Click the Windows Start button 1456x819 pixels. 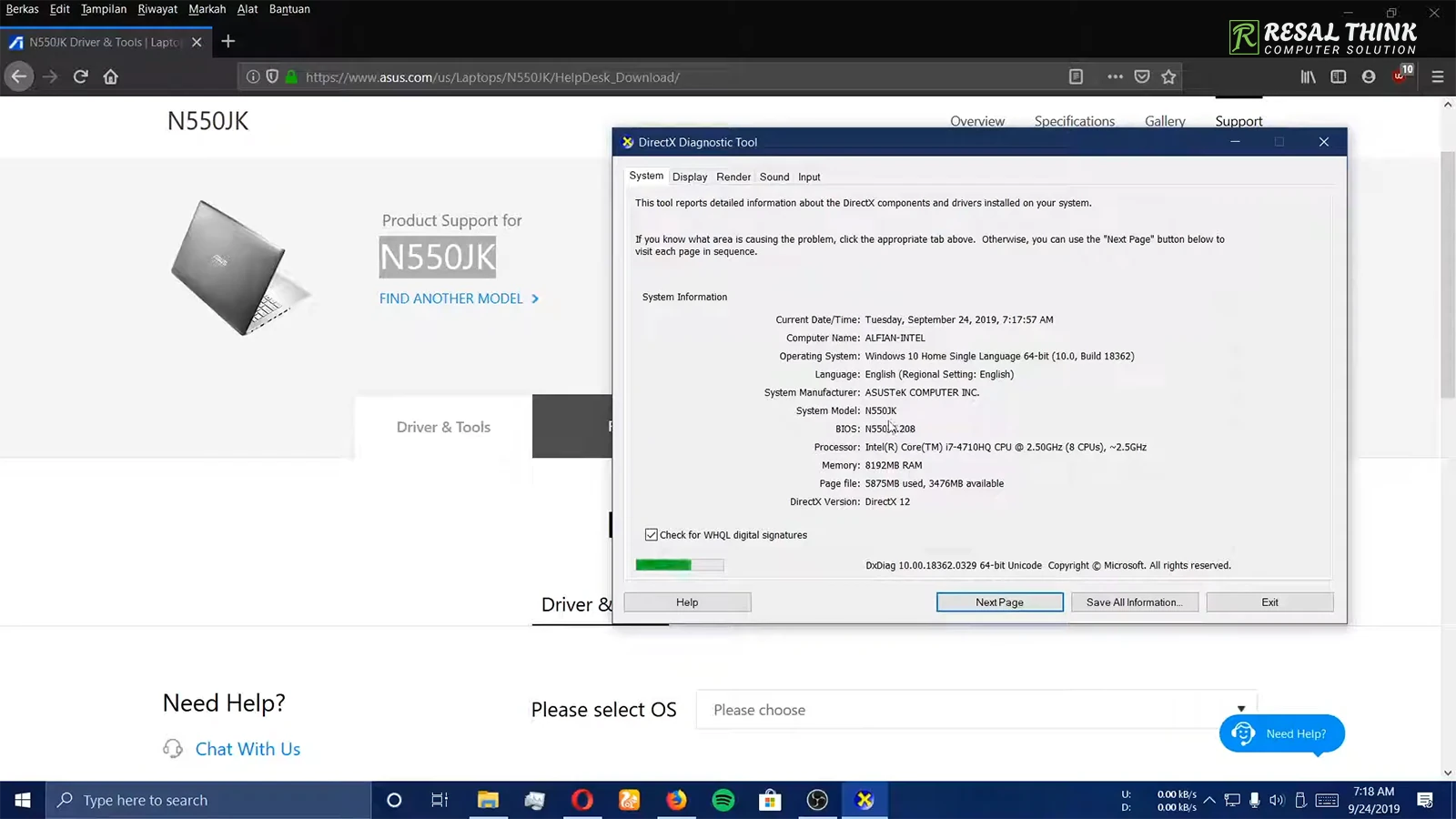pyautogui.click(x=23, y=800)
